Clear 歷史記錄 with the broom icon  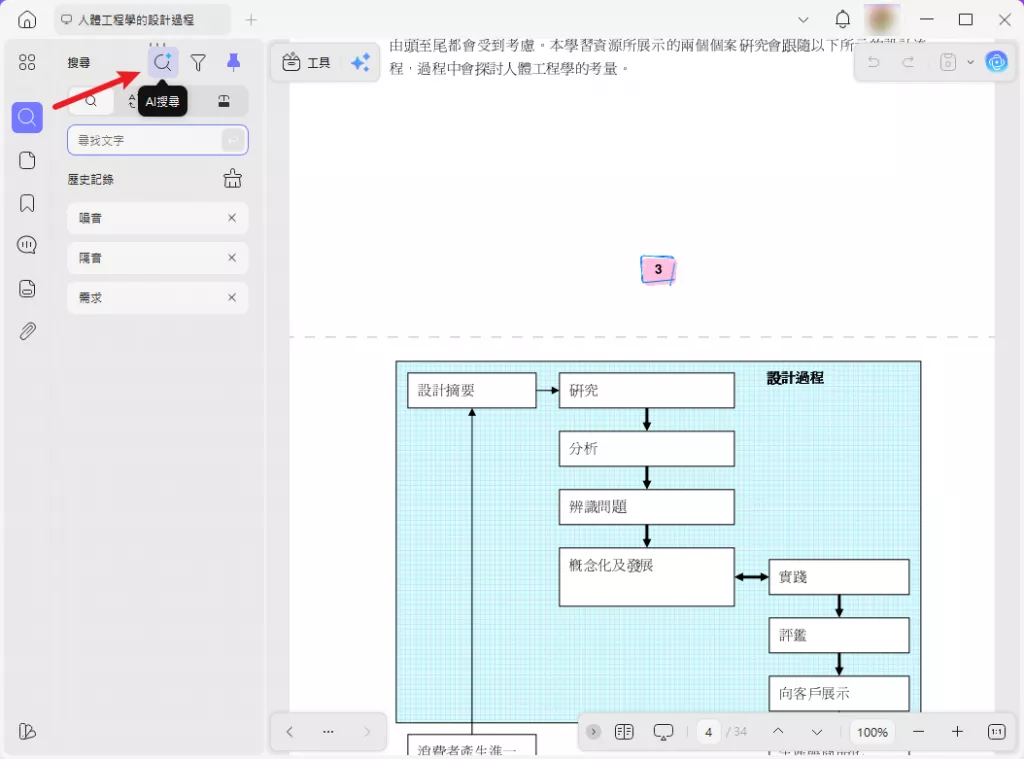232,179
